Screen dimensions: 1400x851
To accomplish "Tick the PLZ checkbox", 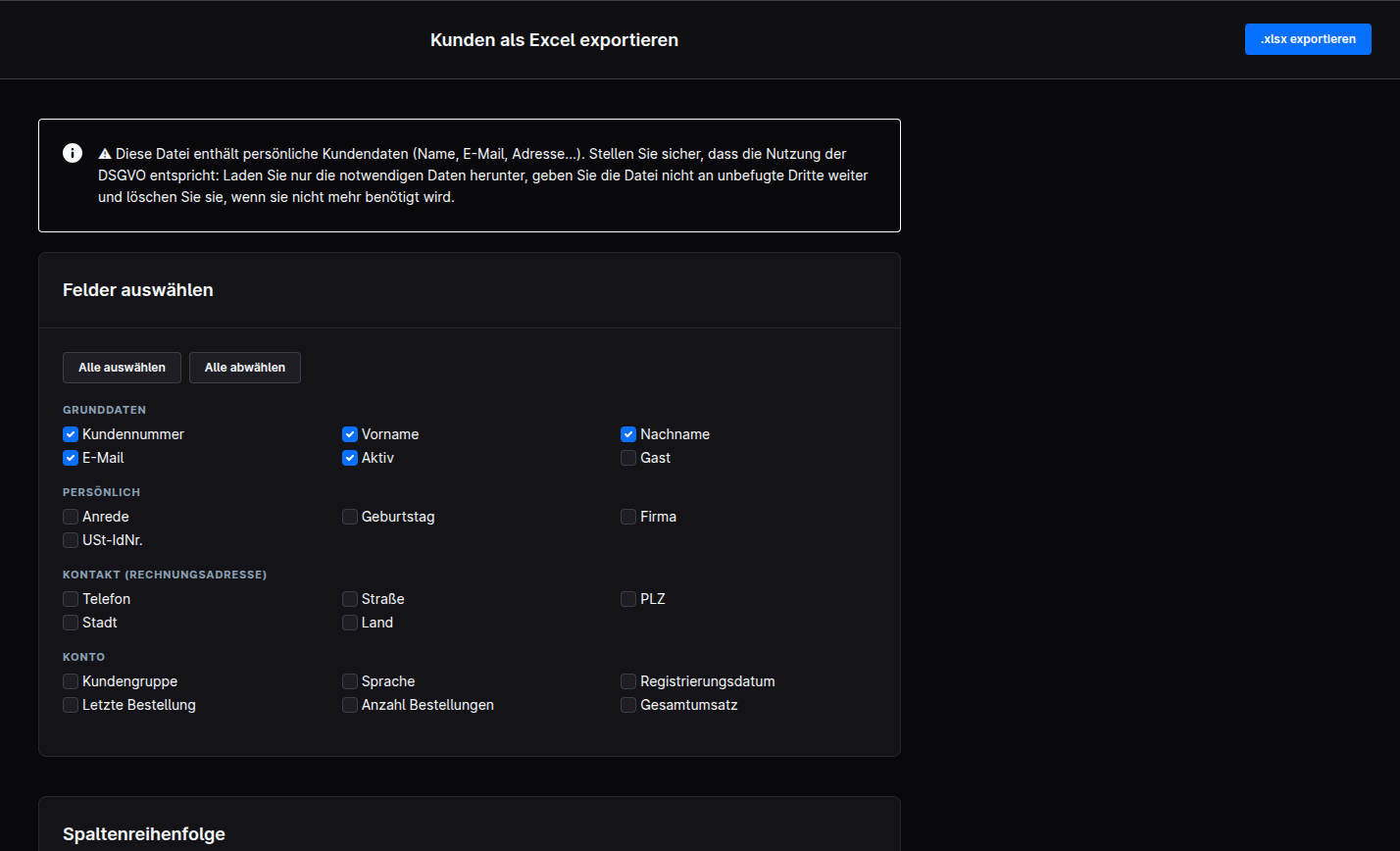I will (x=628, y=599).
